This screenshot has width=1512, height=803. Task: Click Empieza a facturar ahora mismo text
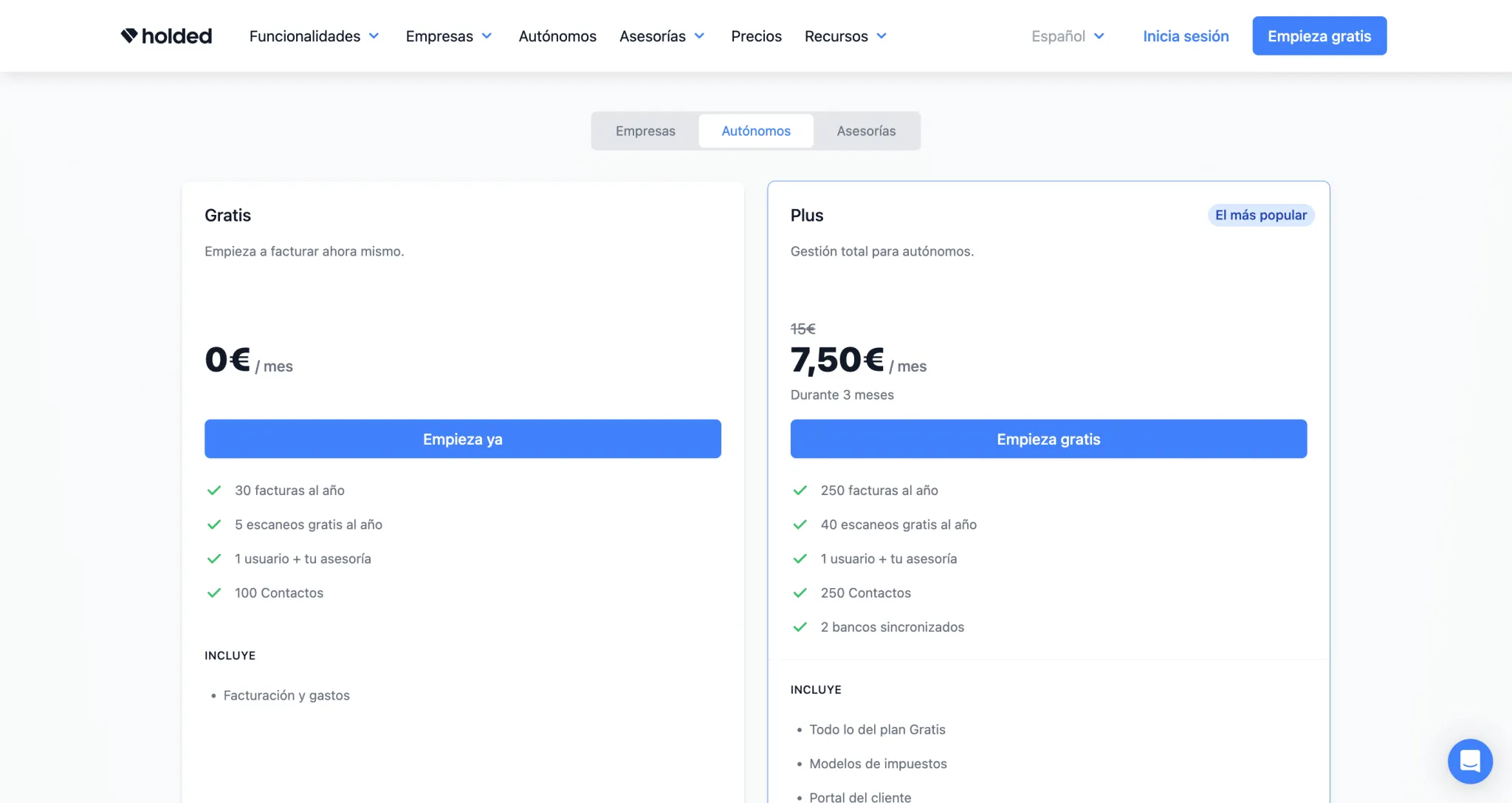(x=304, y=251)
